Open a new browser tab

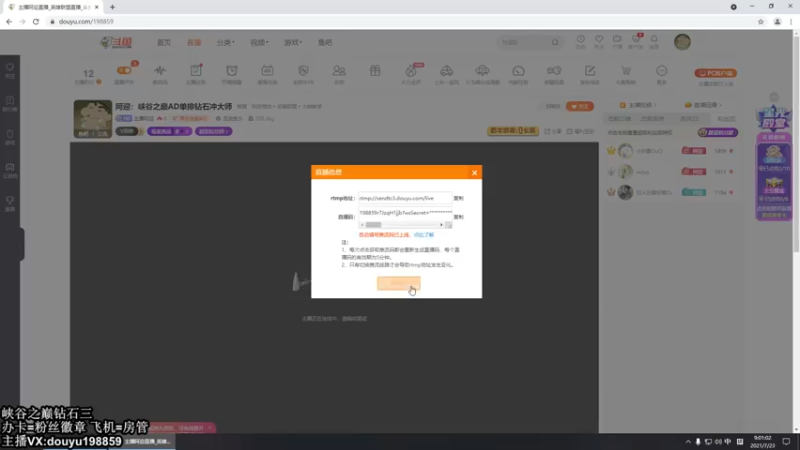click(x=112, y=7)
